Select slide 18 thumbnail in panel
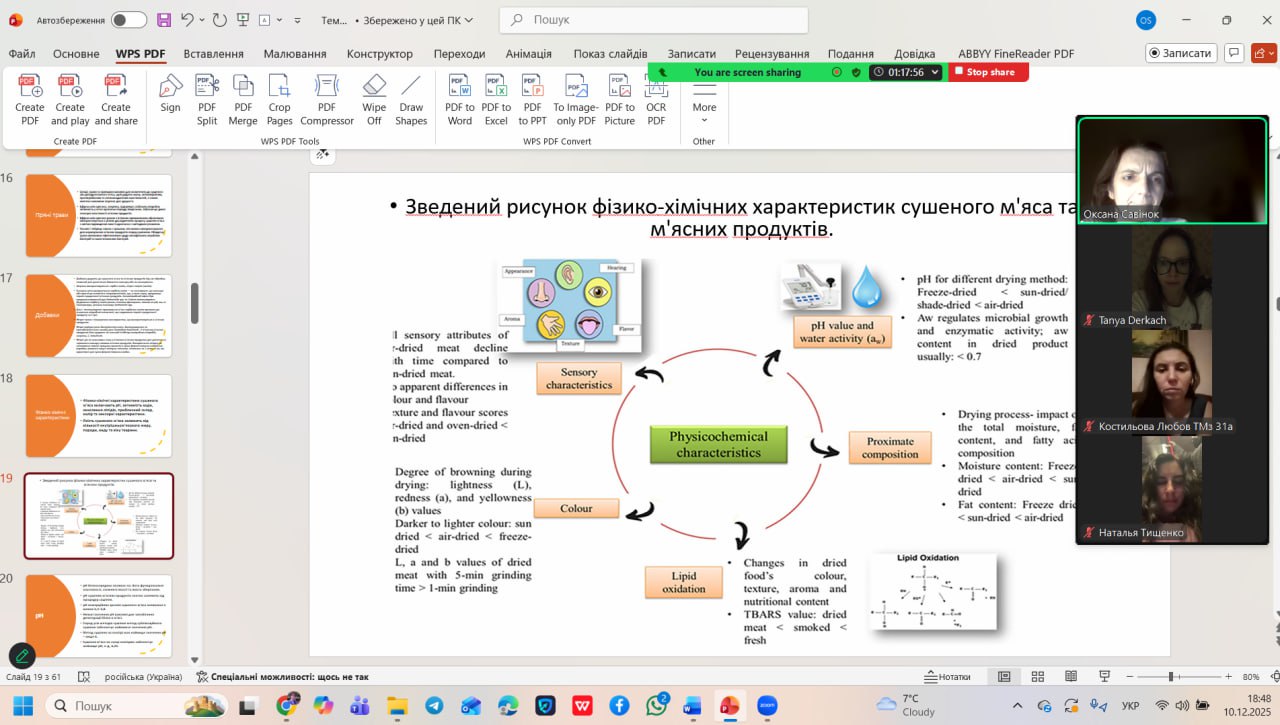 tap(98, 415)
